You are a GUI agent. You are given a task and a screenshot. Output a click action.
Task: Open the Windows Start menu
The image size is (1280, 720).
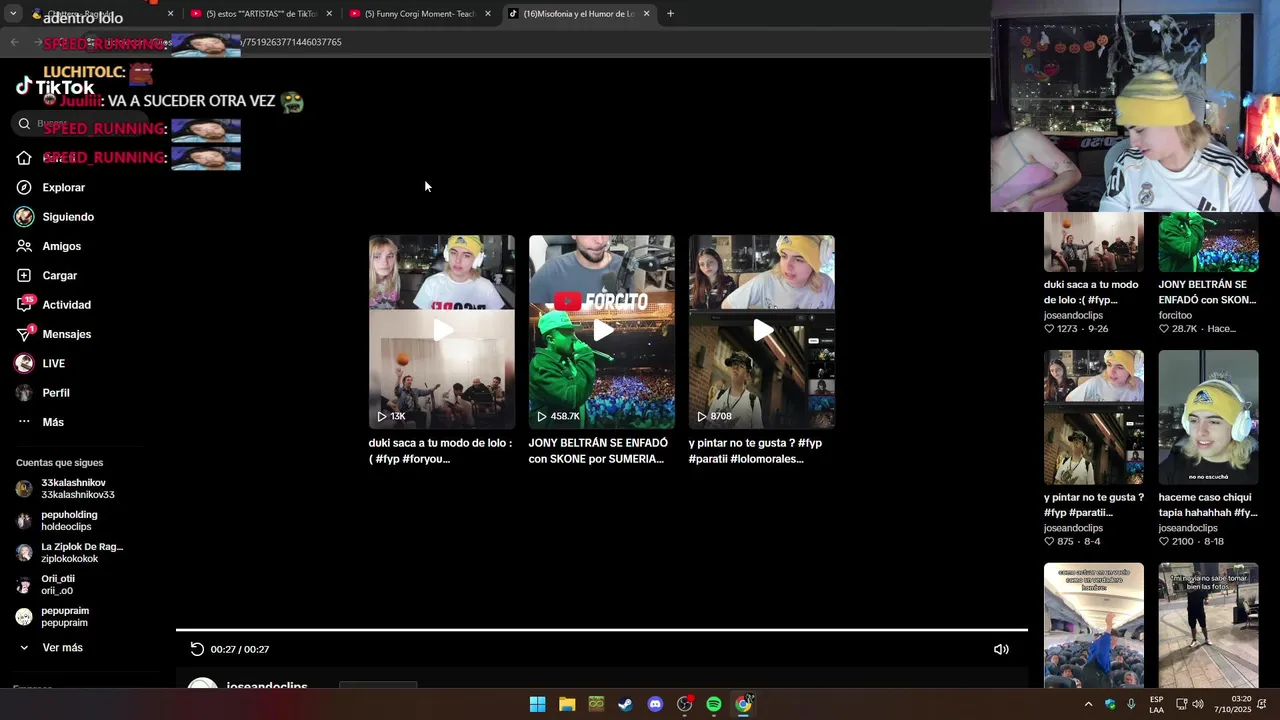point(537,704)
